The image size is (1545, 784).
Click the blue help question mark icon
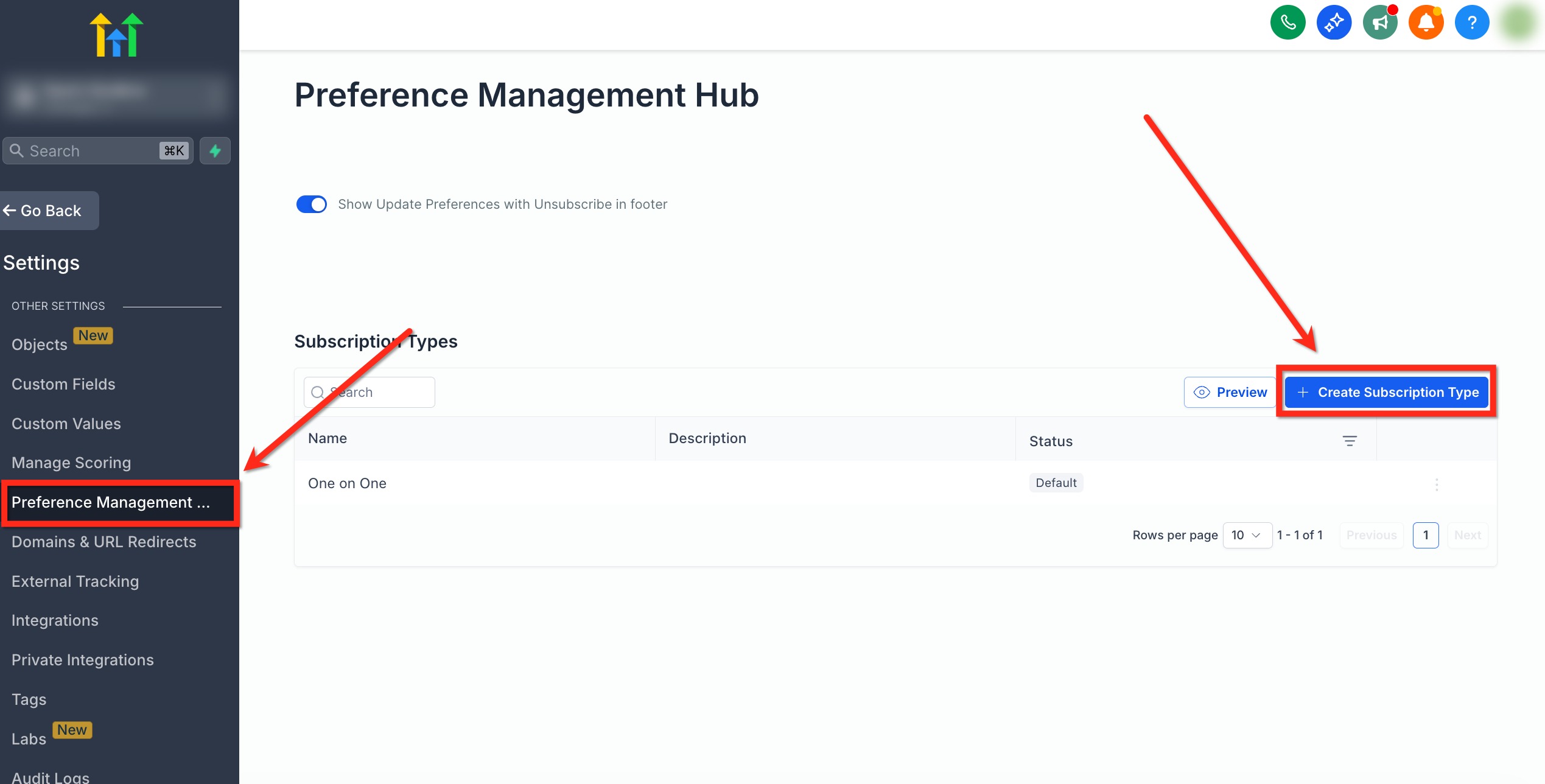(1471, 23)
